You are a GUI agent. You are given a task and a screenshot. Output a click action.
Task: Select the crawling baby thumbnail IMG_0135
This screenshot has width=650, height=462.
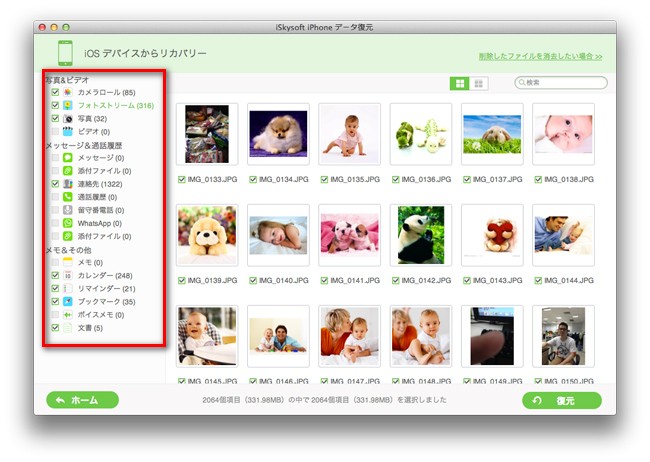349,134
